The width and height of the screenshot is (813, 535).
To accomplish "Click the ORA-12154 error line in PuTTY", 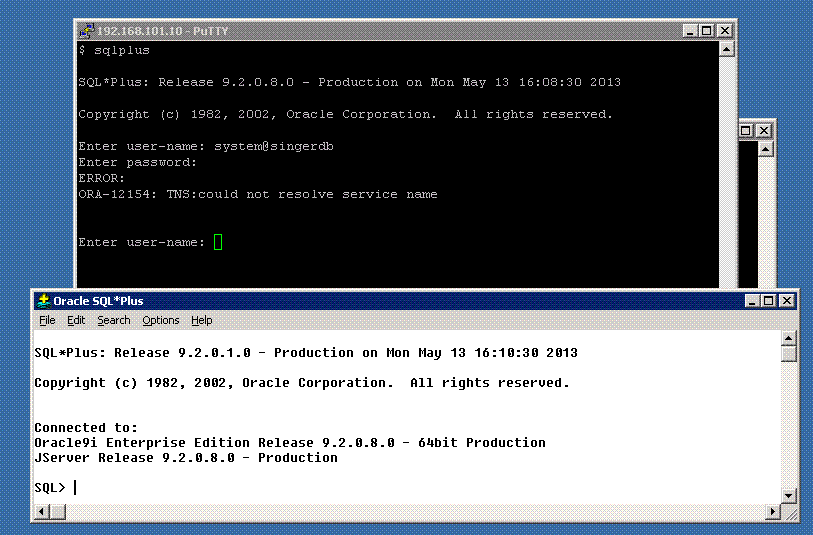I will click(258, 194).
